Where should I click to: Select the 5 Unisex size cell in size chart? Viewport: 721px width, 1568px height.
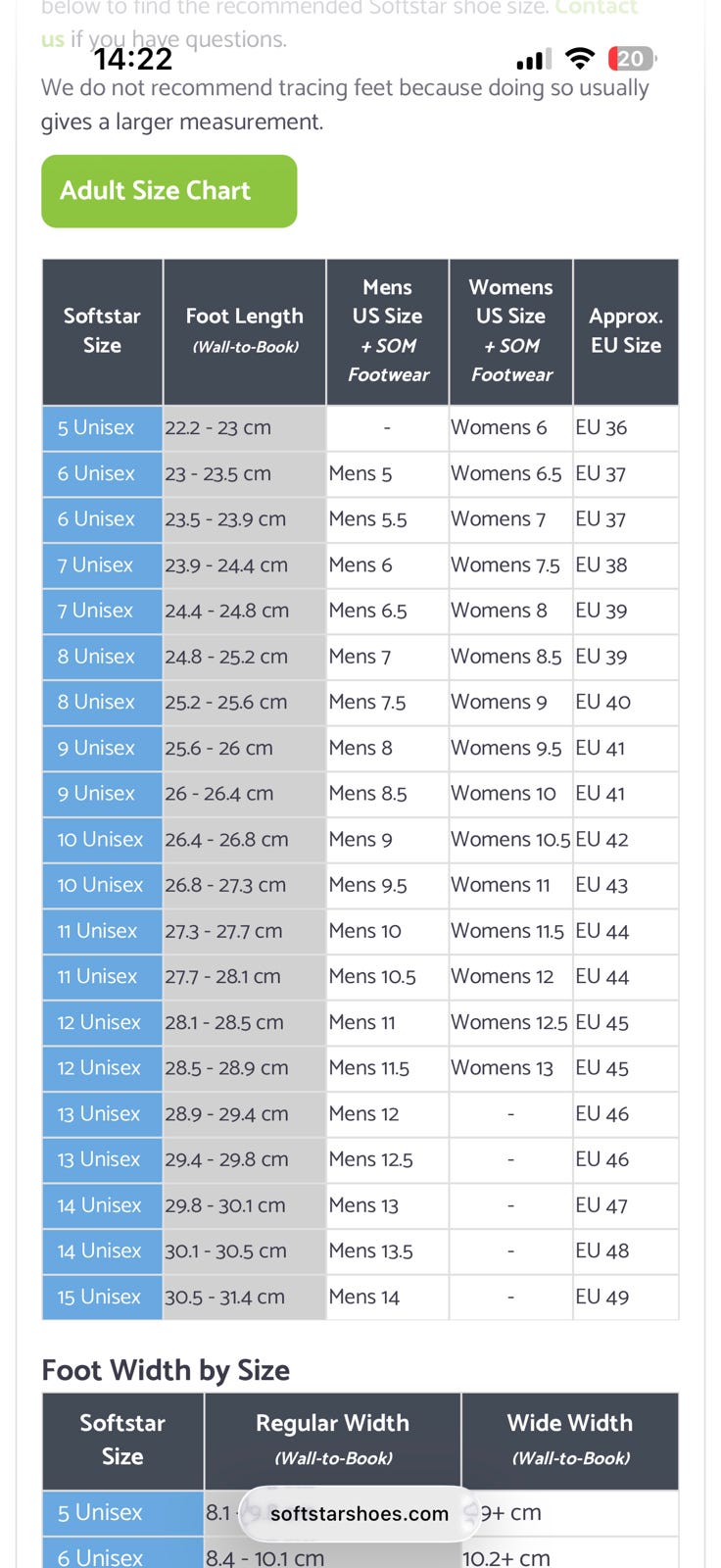pyautogui.click(x=102, y=427)
